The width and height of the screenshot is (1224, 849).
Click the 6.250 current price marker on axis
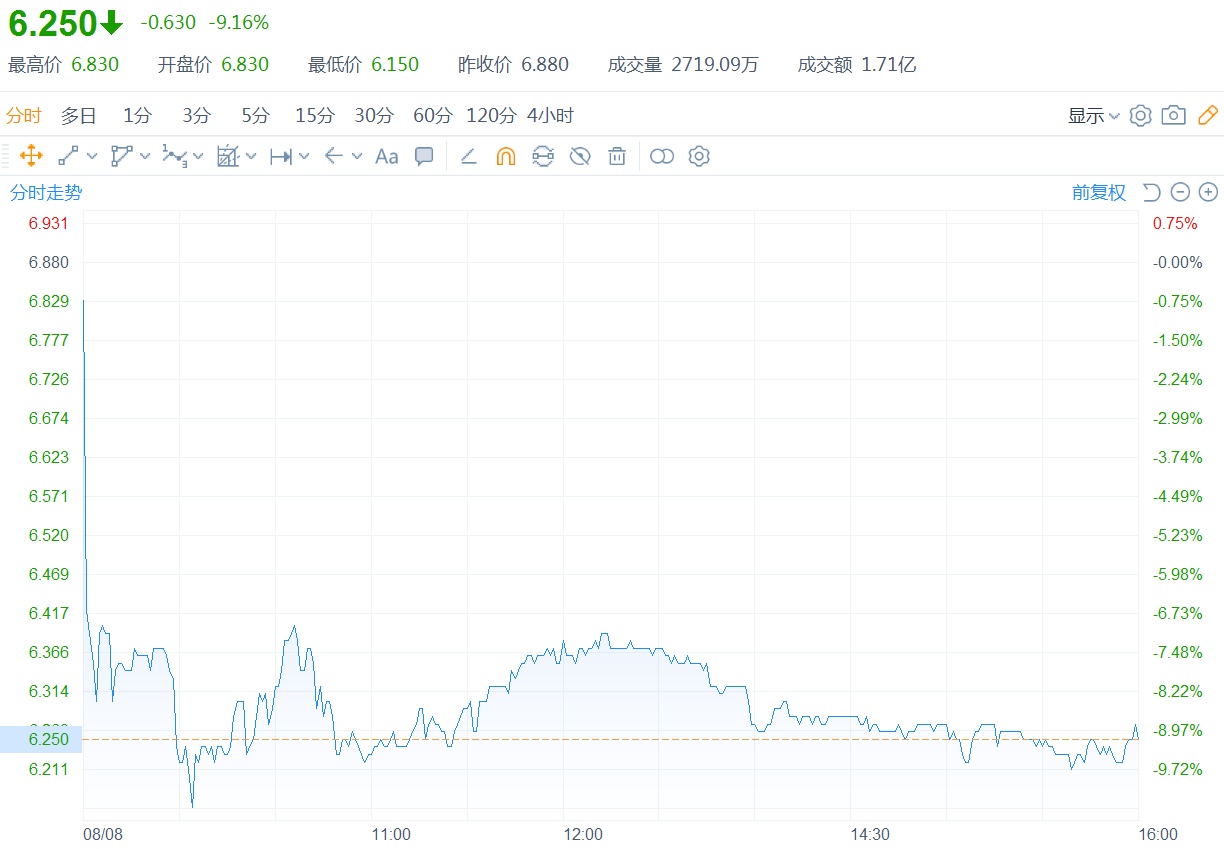pos(48,739)
